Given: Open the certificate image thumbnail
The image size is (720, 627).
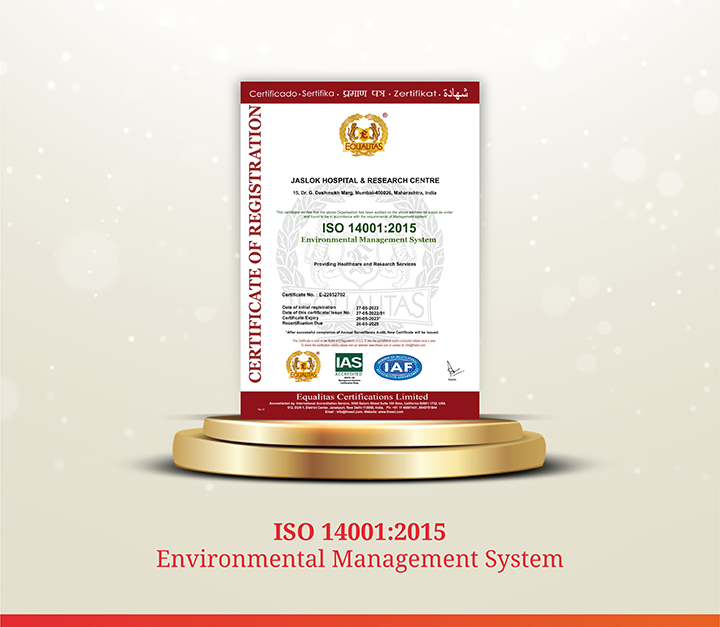Looking at the screenshot, I should (x=360, y=250).
